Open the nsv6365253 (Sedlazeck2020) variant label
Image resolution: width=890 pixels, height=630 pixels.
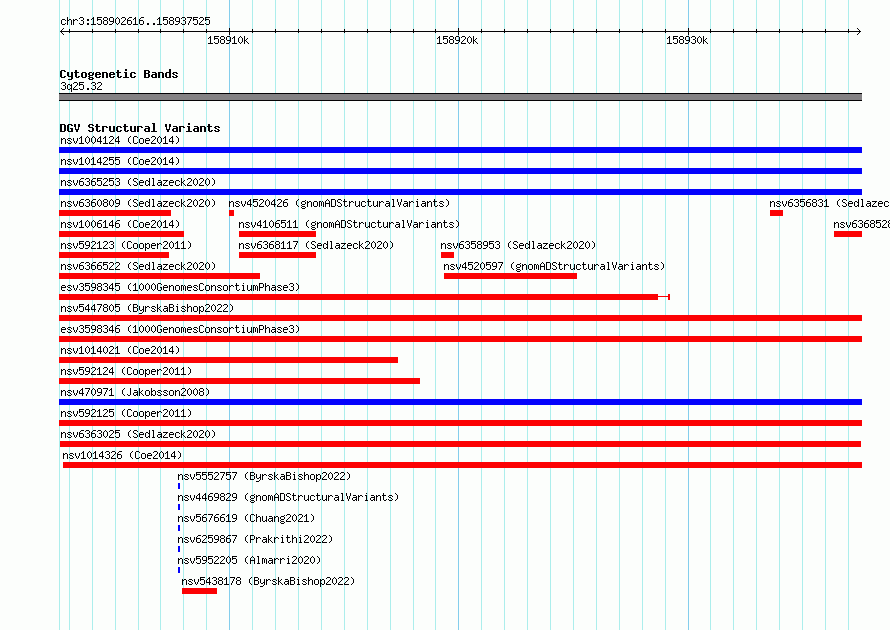point(138,182)
